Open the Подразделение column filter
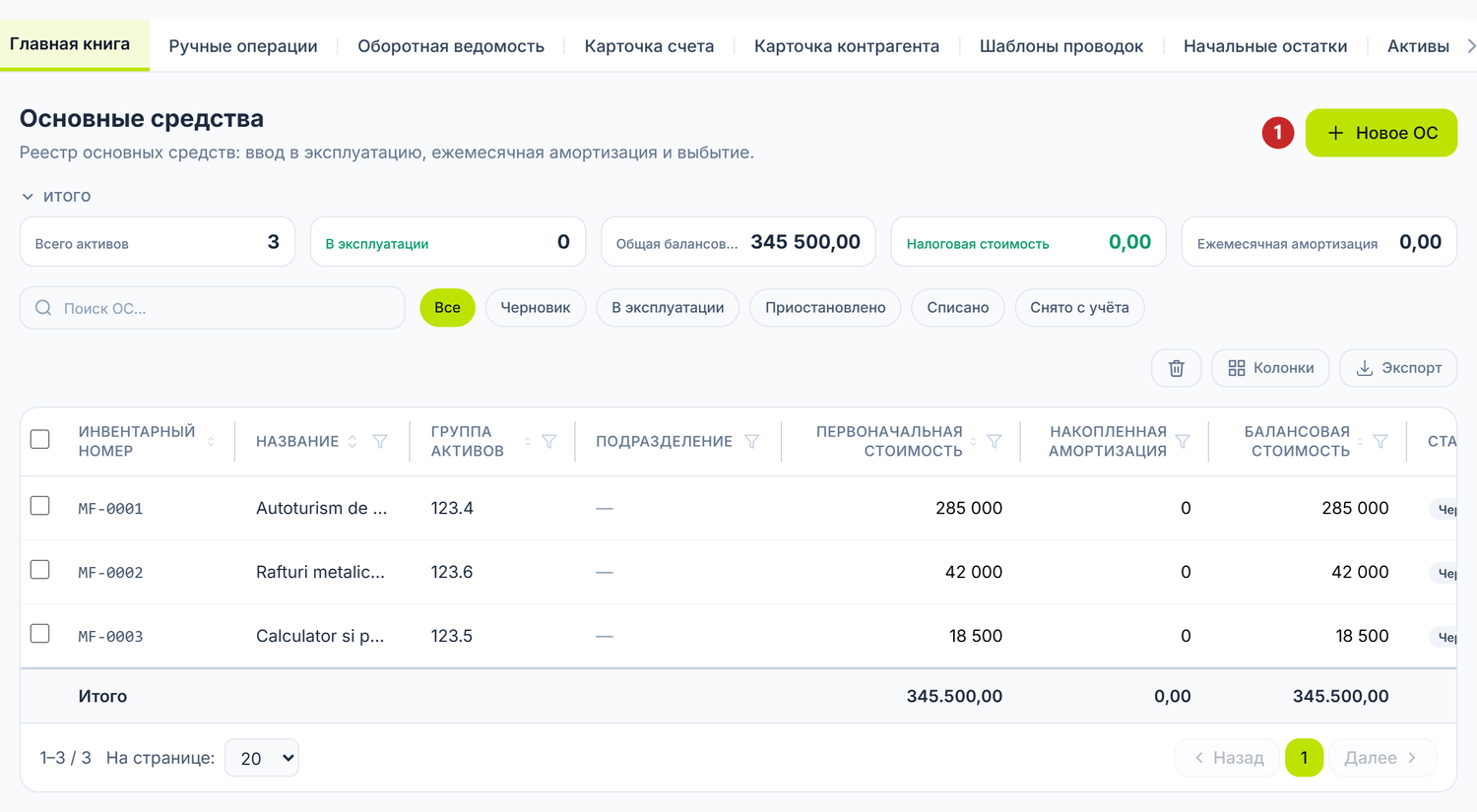Viewport: 1477px width, 812px height. pos(751,442)
